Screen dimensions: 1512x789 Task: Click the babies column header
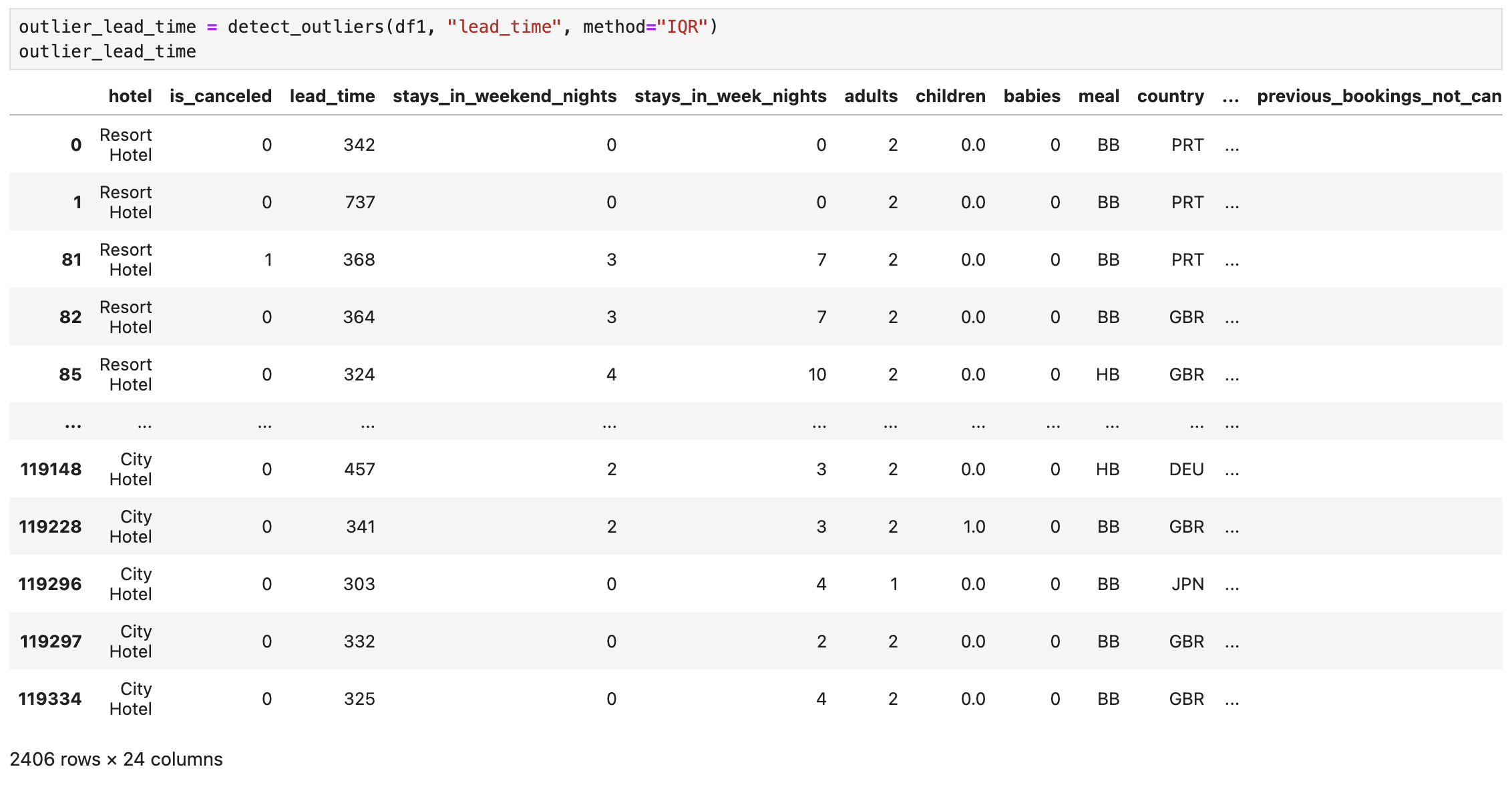tap(1031, 96)
